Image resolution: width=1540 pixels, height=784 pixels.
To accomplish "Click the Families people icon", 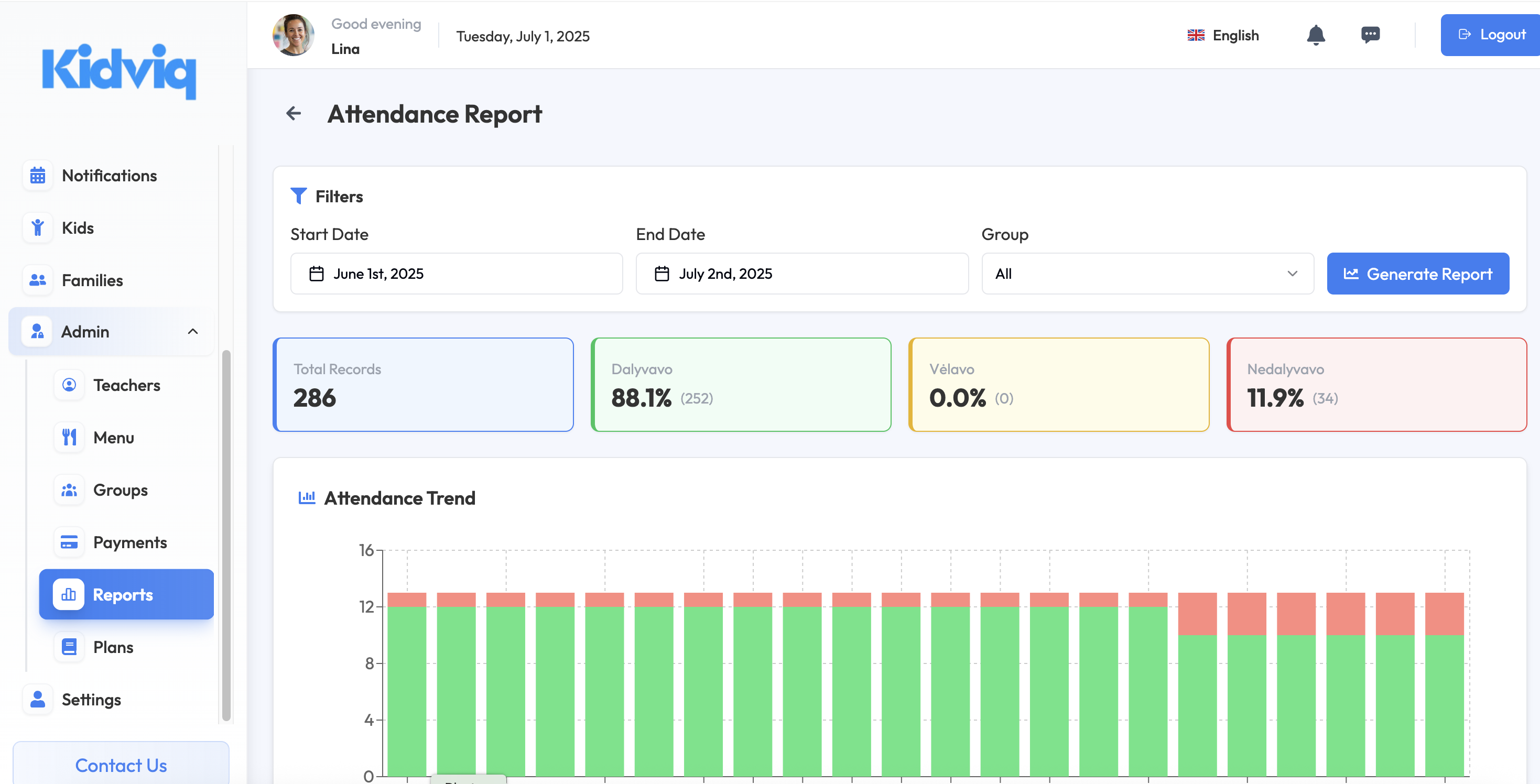I will (x=38, y=280).
